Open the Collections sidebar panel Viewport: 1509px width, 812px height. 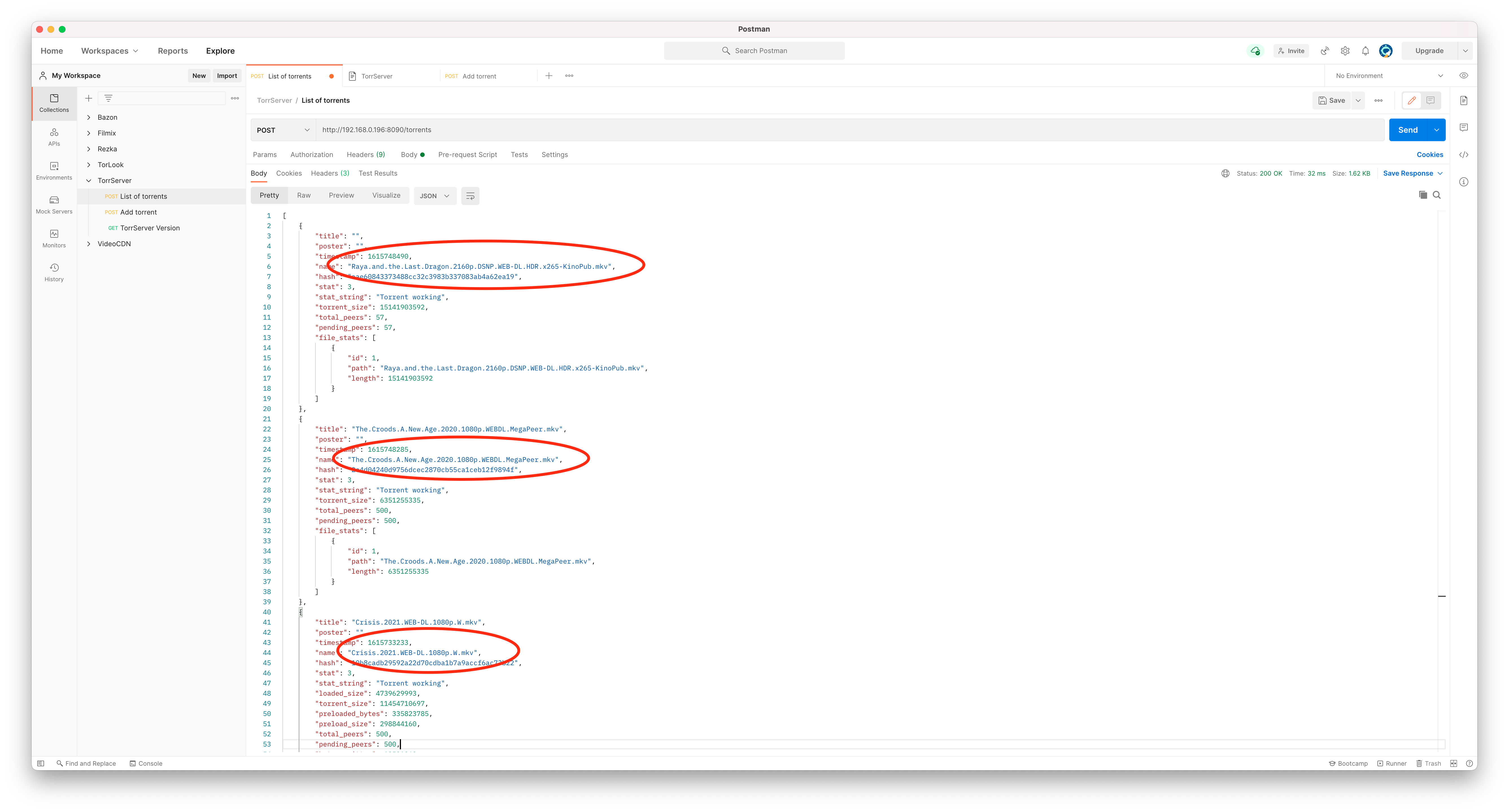(x=54, y=103)
